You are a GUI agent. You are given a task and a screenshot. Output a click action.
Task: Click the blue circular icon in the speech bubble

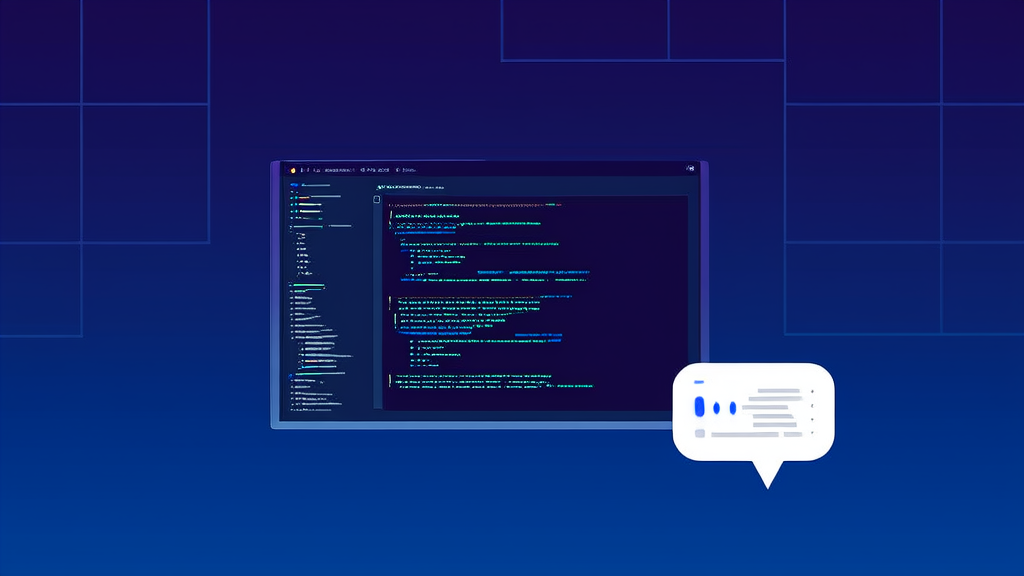pyautogui.click(x=697, y=404)
